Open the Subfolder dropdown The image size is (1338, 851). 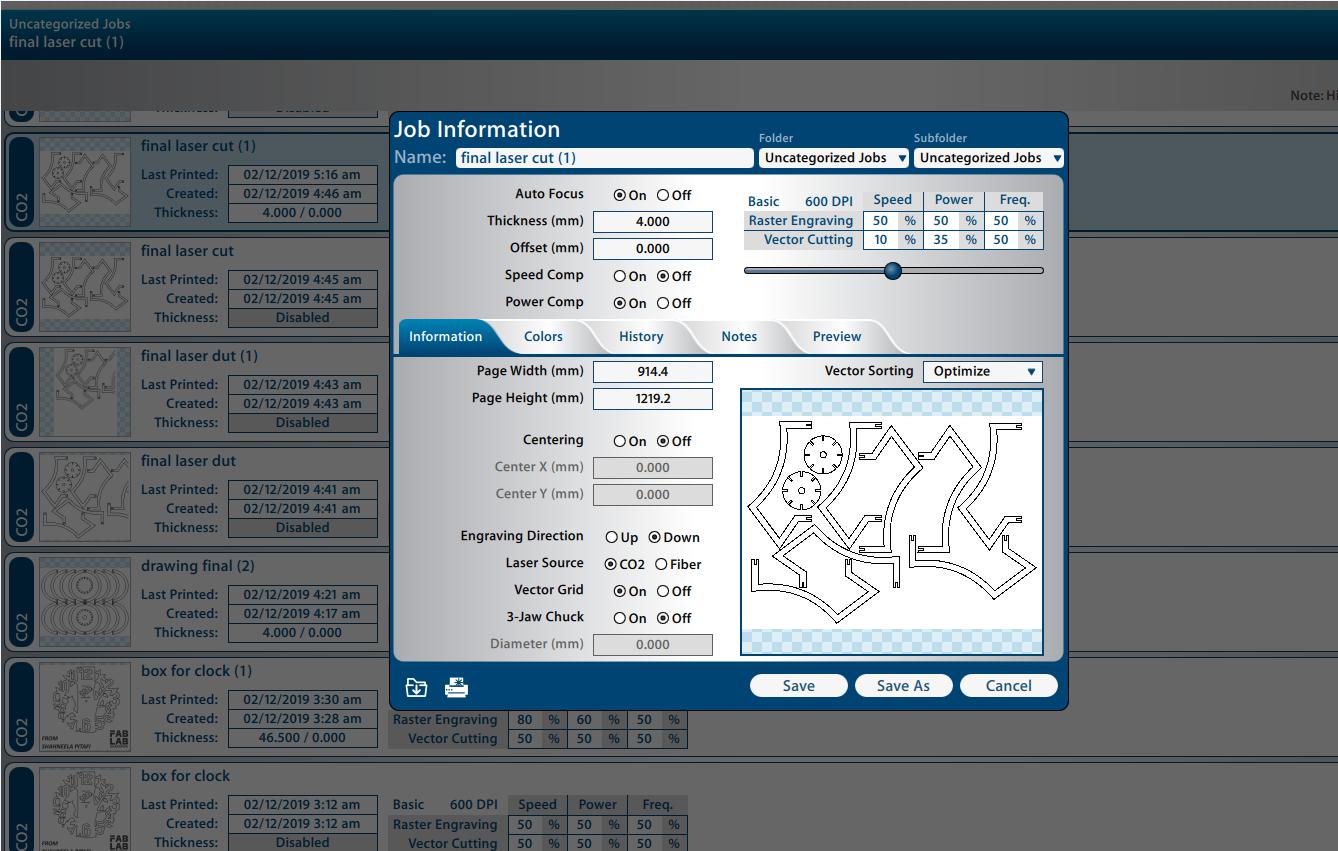989,158
